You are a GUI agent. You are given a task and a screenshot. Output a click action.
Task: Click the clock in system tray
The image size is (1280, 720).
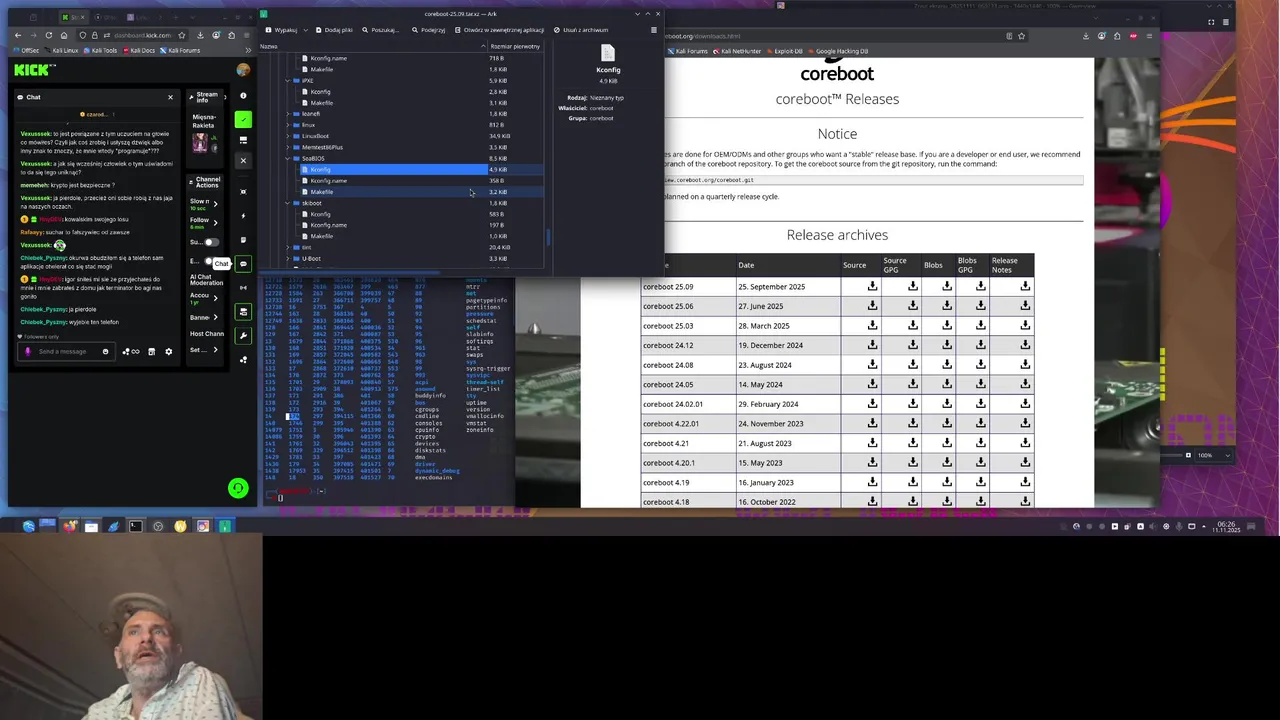[x=1226, y=526]
